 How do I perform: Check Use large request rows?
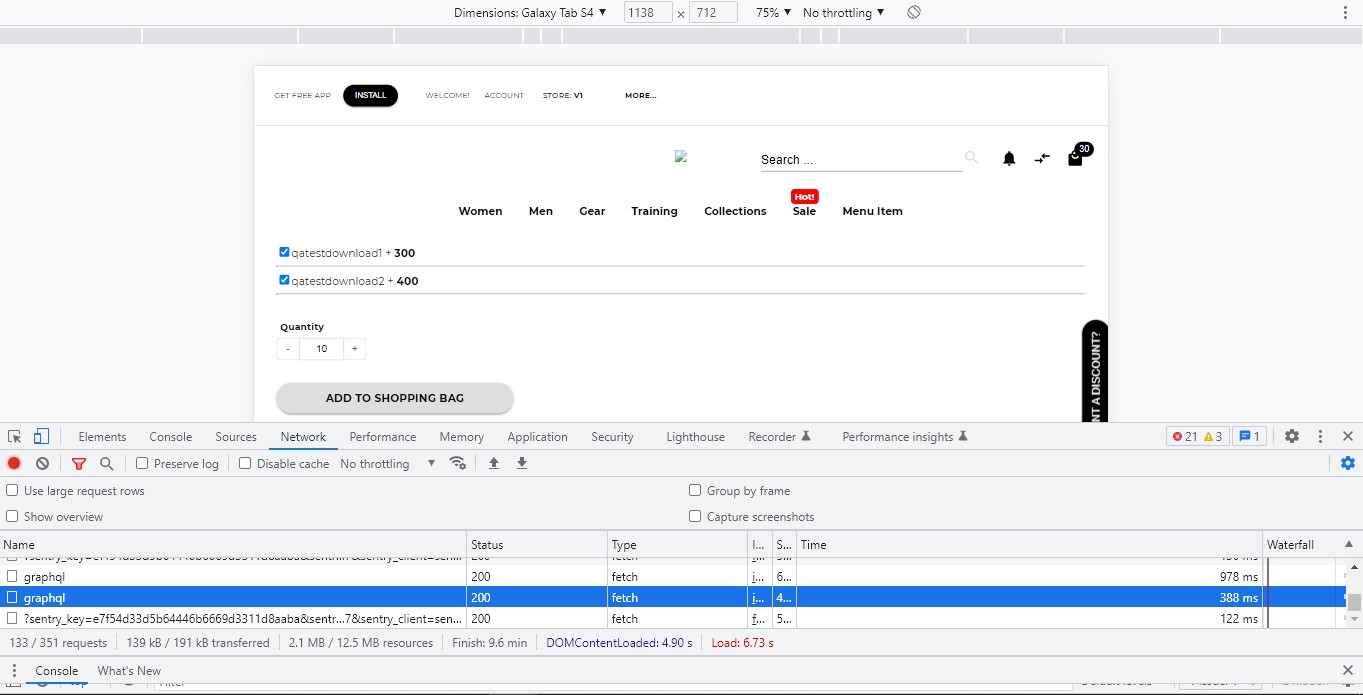(12, 490)
